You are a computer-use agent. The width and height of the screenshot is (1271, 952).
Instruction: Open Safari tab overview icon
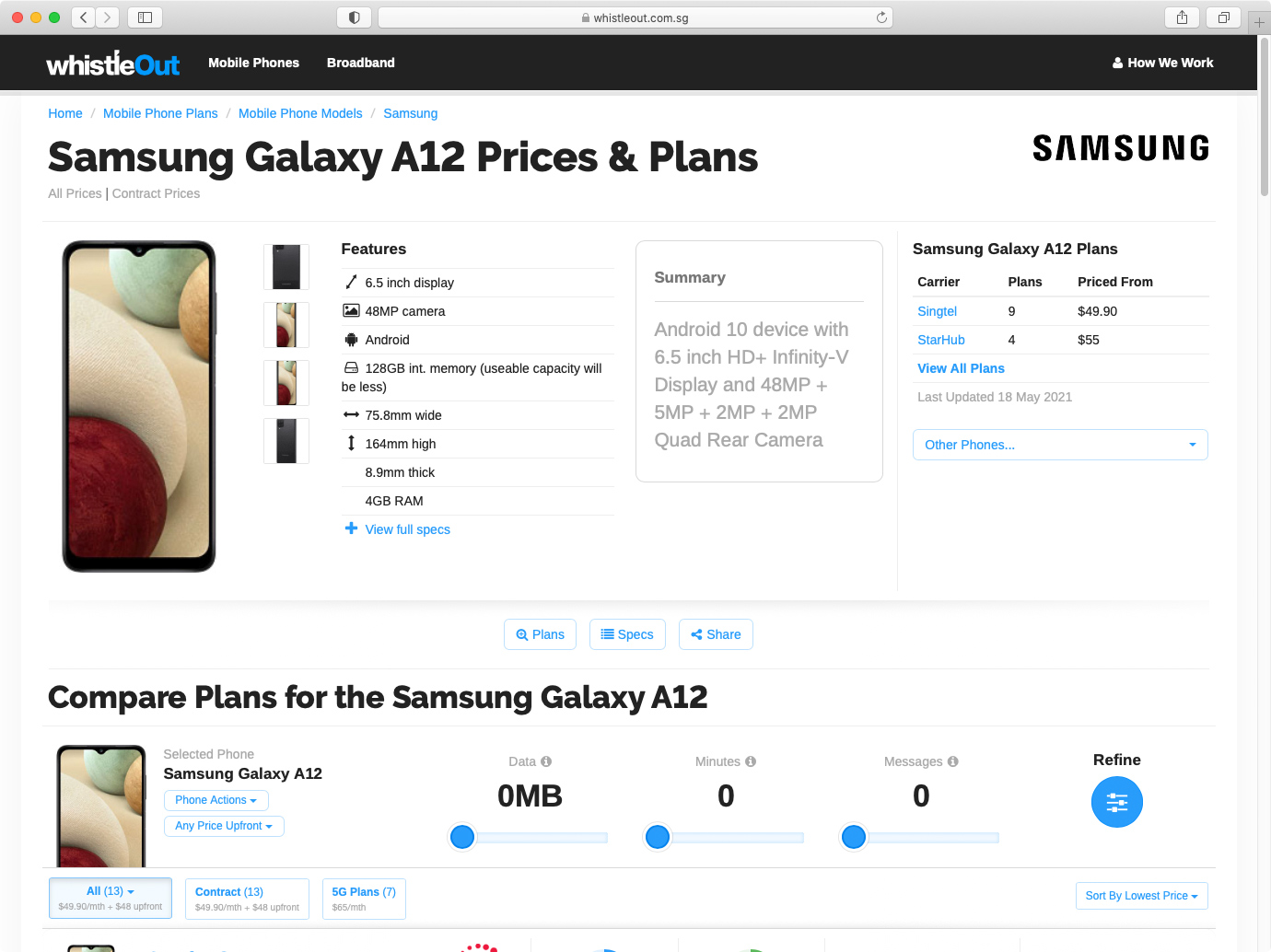click(x=1224, y=17)
